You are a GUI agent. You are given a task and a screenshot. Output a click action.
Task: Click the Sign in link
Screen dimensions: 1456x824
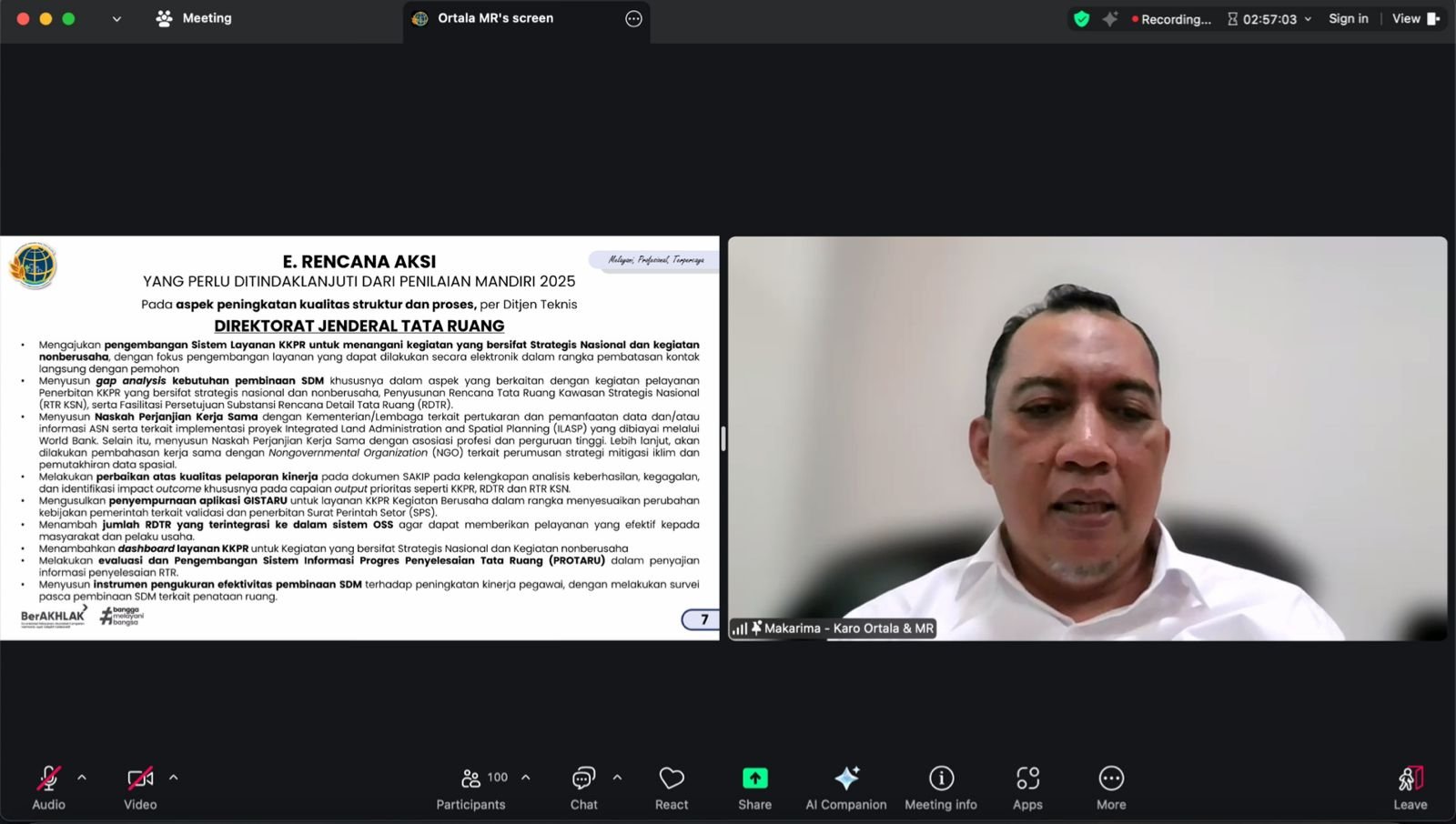click(x=1348, y=18)
